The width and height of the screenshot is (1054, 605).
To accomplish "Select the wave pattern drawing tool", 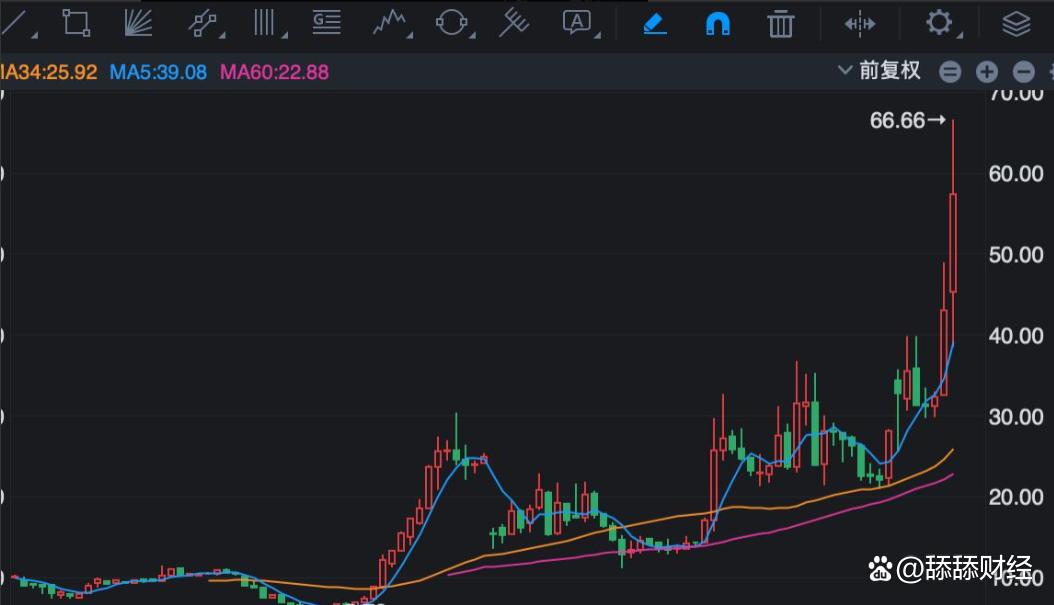I will [390, 23].
